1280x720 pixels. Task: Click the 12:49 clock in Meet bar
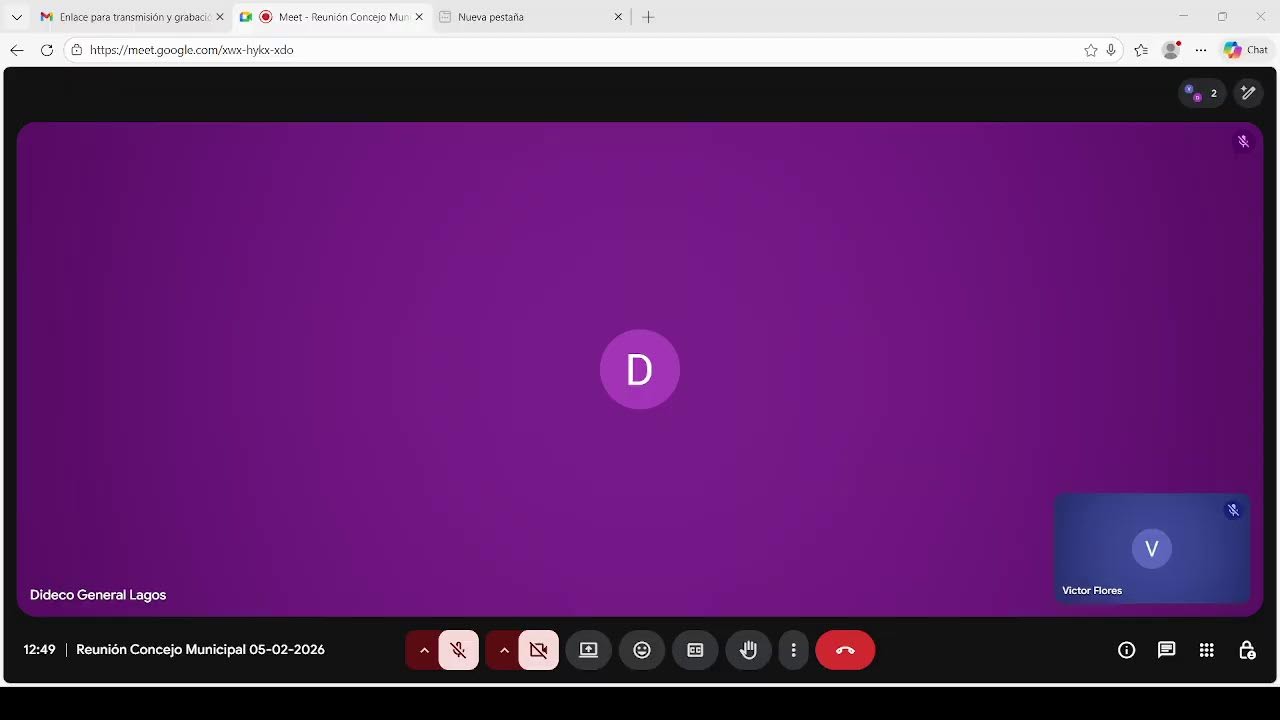tap(39, 649)
